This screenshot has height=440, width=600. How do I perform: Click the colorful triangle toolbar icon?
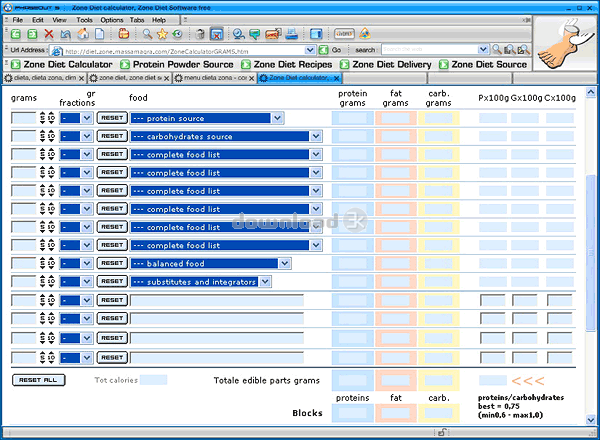(x=365, y=34)
